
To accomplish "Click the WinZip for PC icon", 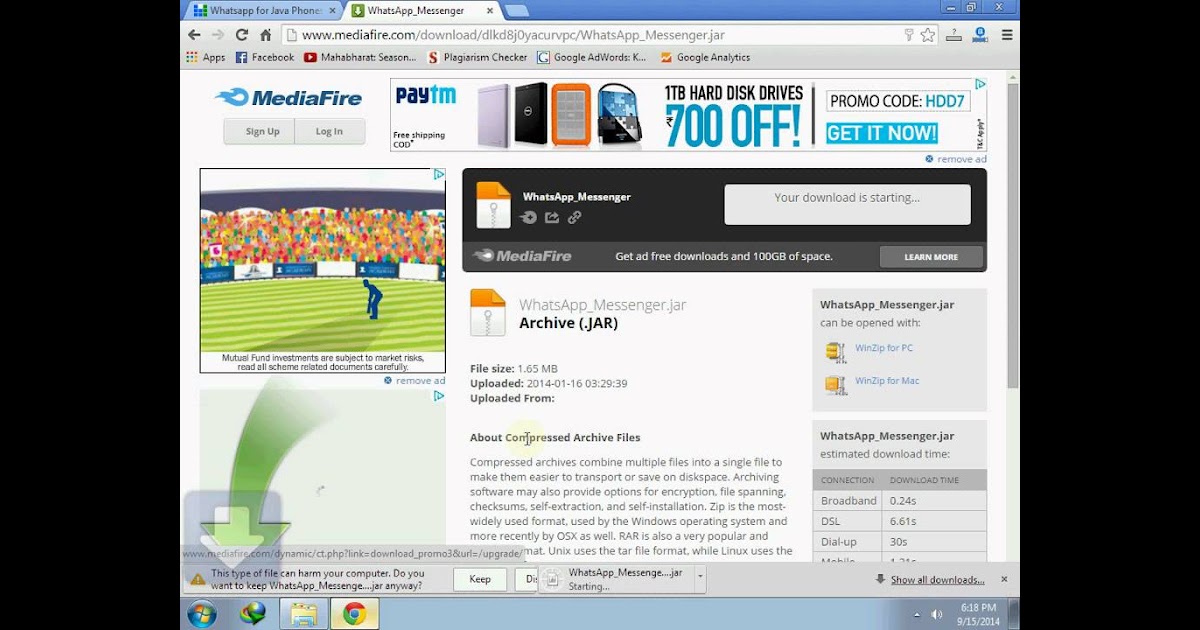I will click(835, 351).
